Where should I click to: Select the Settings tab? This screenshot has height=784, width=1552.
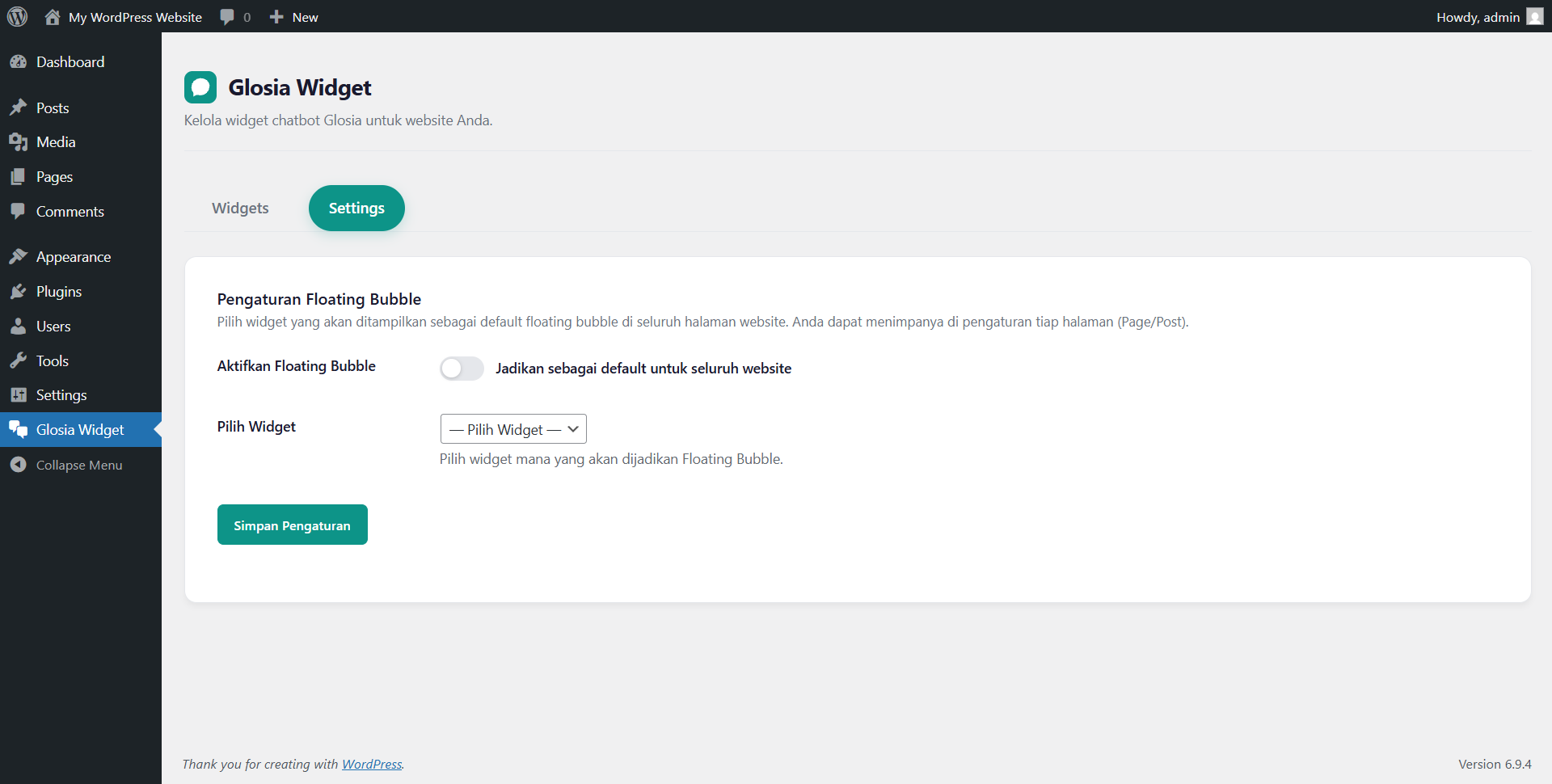click(356, 209)
